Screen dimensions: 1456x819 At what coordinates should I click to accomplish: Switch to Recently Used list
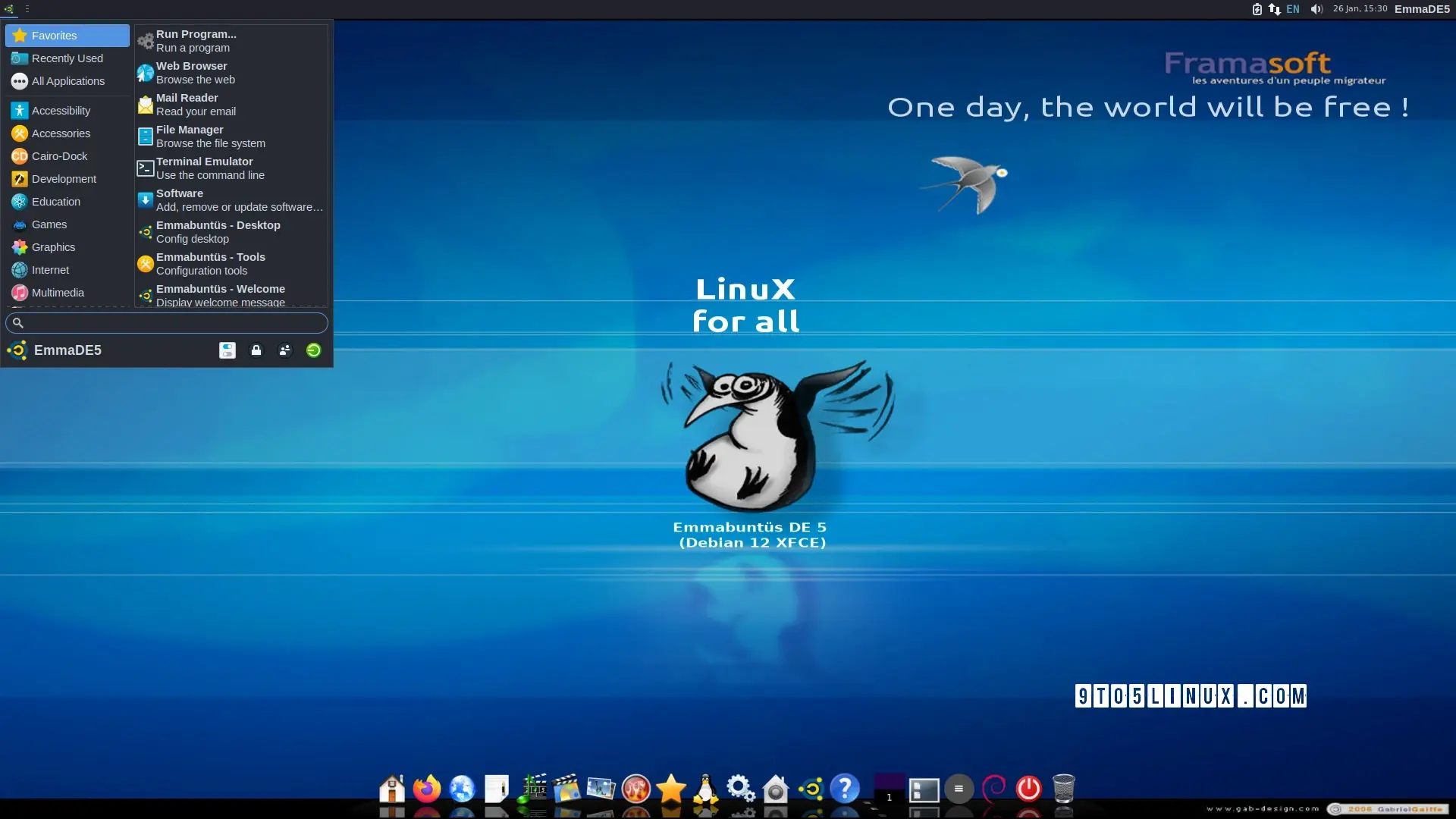coord(67,58)
